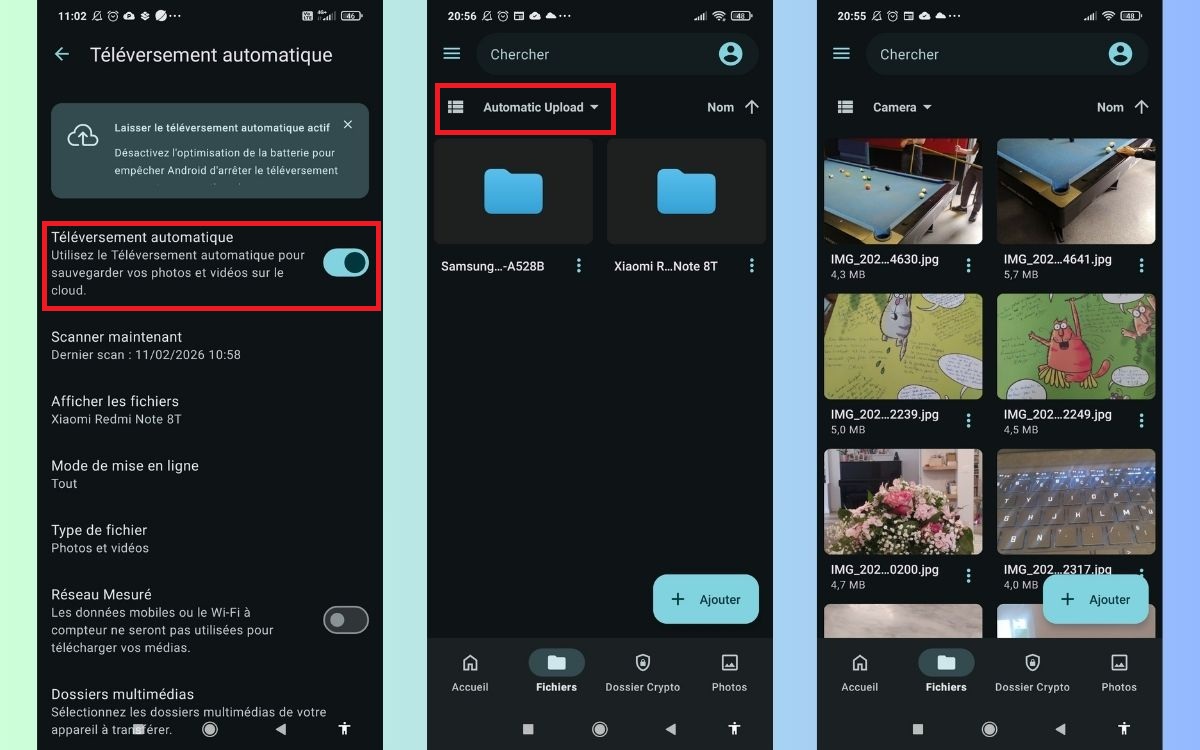
Task: Open Dossier Crypto from the bottom bar
Action: (x=642, y=670)
